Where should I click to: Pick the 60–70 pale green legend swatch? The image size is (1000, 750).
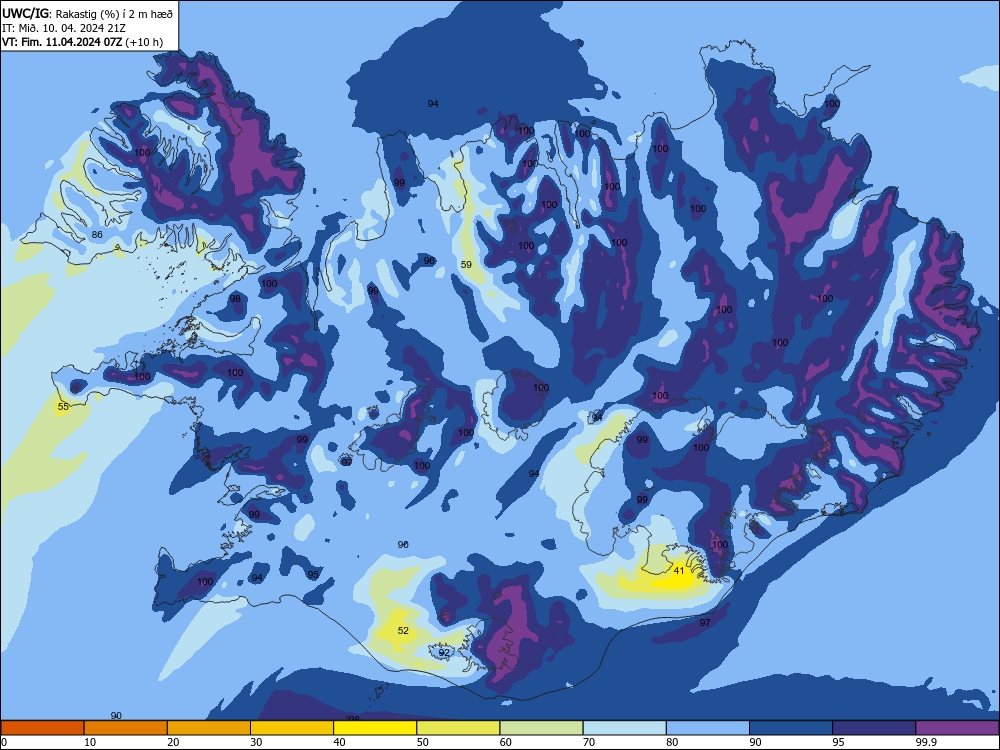541,728
